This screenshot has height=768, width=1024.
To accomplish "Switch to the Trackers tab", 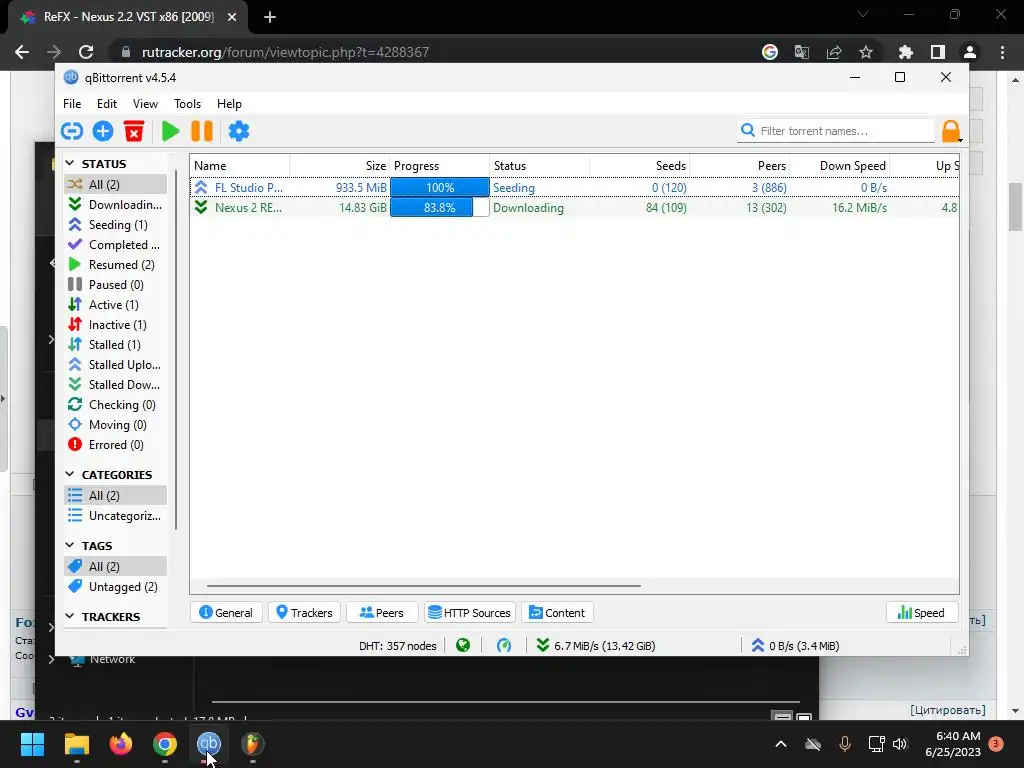I will click(x=304, y=613).
